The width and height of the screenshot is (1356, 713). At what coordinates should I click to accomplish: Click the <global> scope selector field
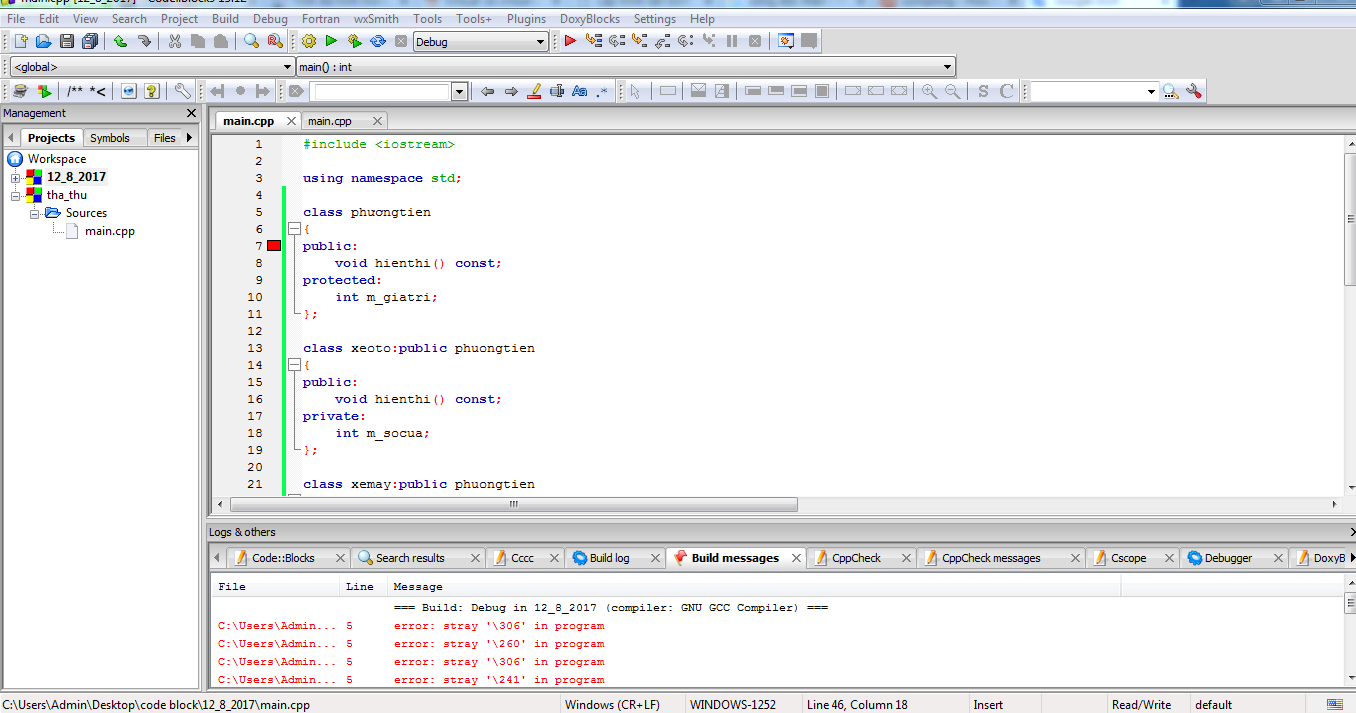150,67
